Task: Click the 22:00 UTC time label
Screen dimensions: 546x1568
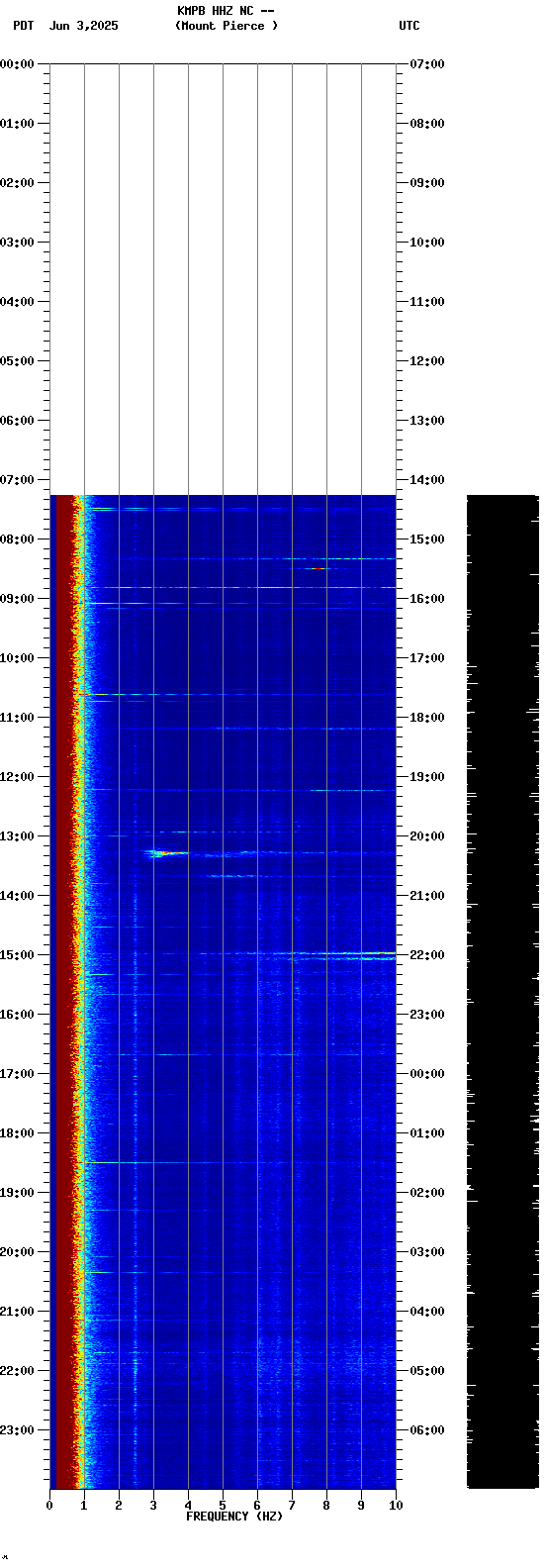Action: (427, 955)
